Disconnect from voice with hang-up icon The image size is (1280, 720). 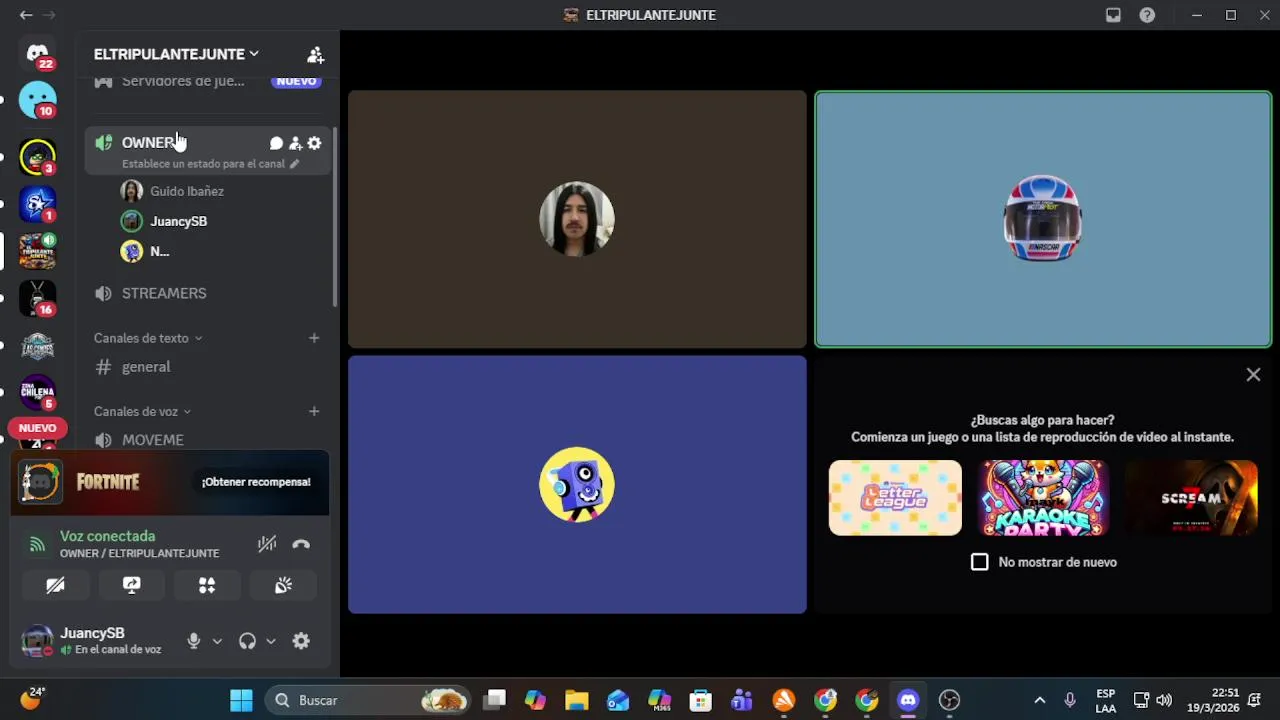(301, 545)
